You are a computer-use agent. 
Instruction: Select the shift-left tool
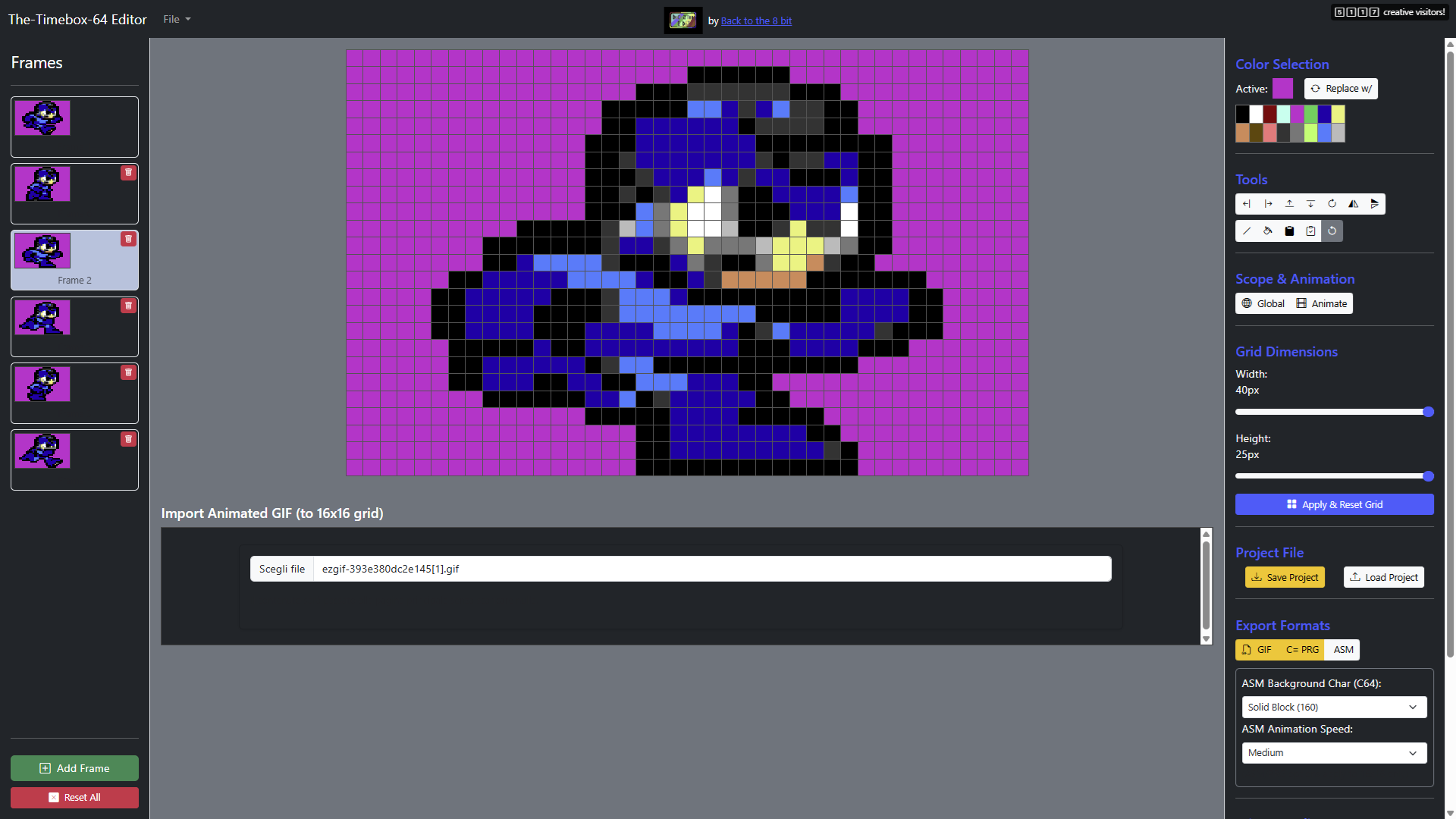[1246, 203]
